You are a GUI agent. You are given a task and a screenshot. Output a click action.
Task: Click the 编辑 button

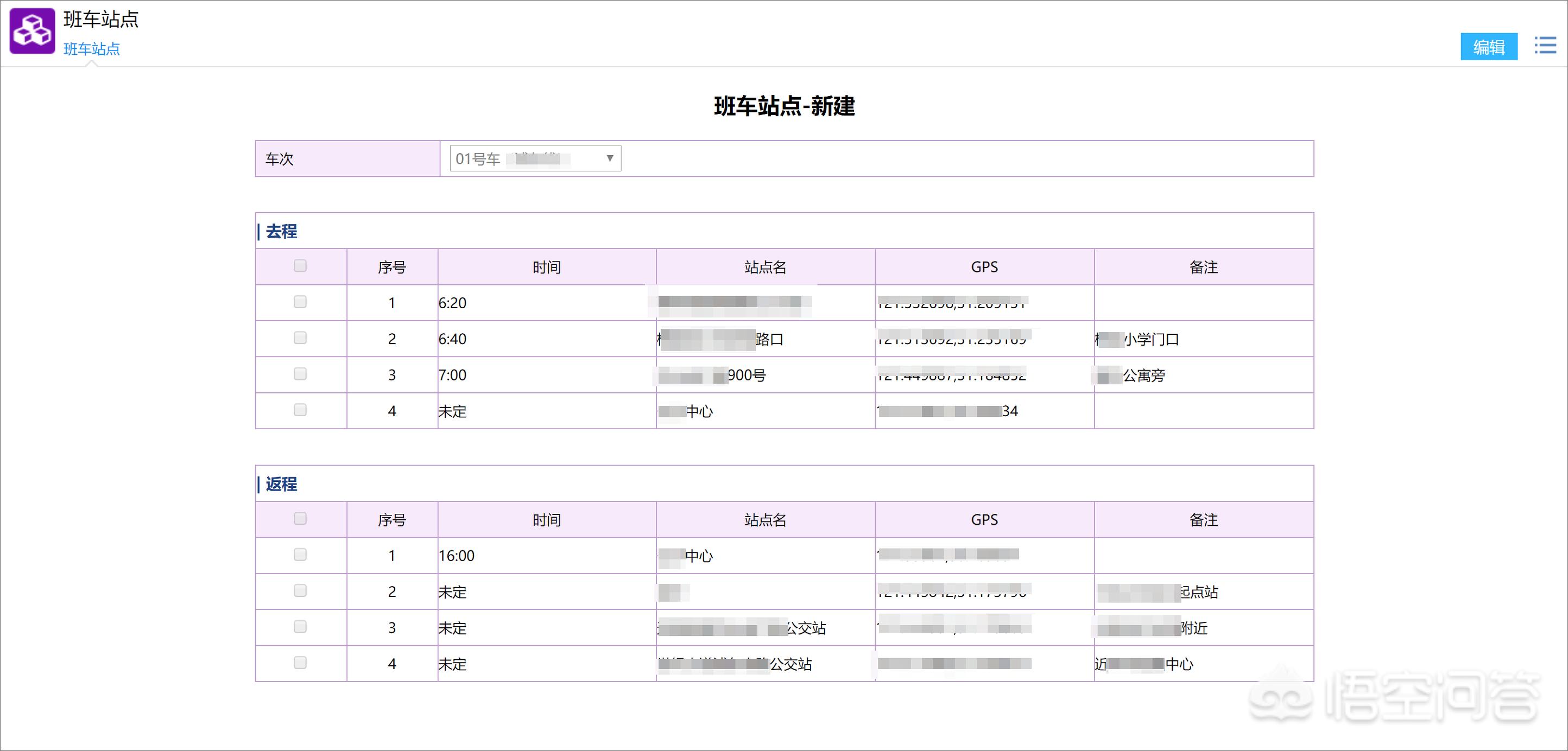pos(1489,46)
